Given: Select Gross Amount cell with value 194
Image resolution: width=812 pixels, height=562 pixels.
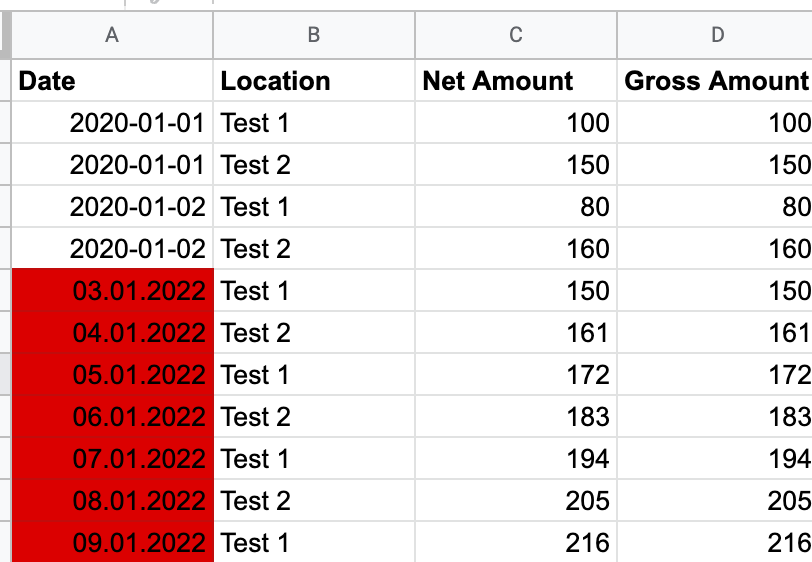Looking at the screenshot, I should pyautogui.click(x=715, y=458).
